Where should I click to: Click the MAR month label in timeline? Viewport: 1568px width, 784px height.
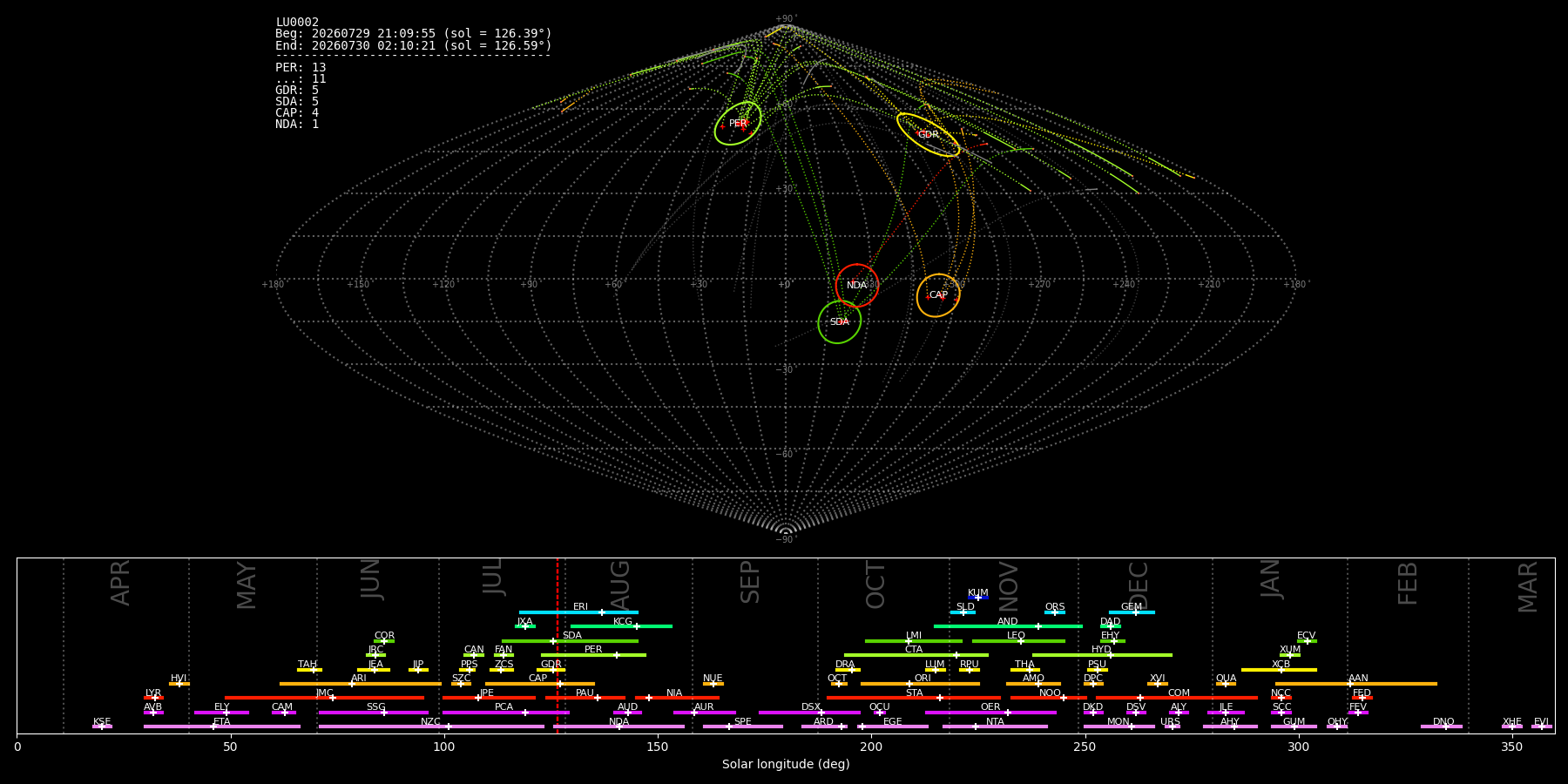pyautogui.click(x=1528, y=587)
